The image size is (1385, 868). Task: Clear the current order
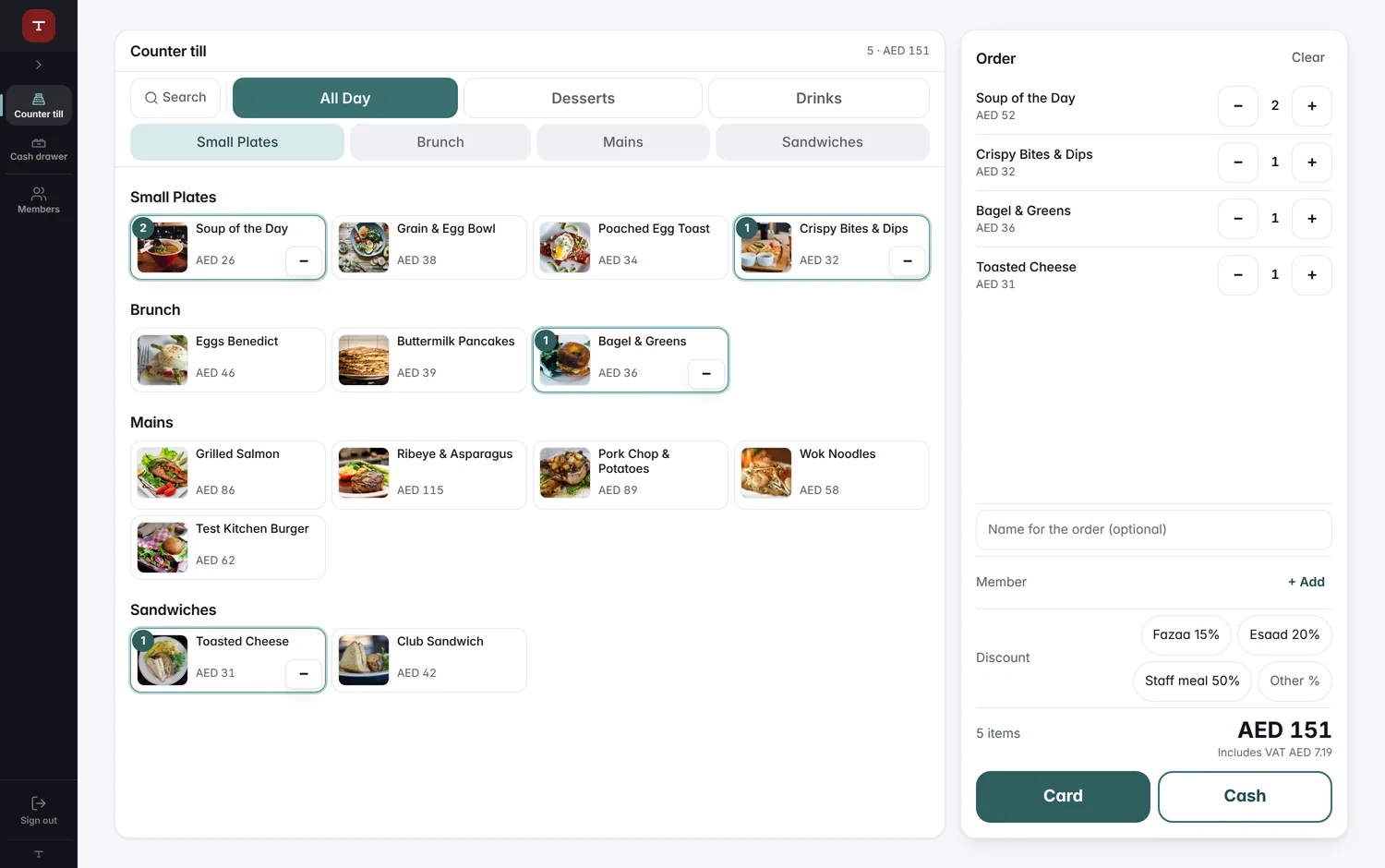coord(1307,57)
